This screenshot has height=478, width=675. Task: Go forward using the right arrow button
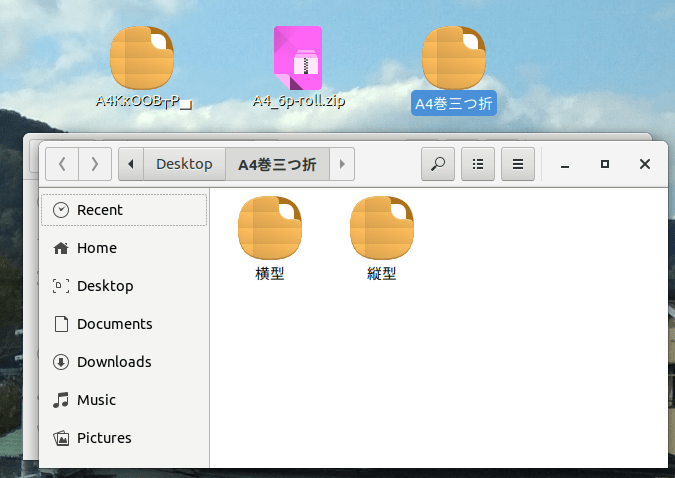click(95, 164)
